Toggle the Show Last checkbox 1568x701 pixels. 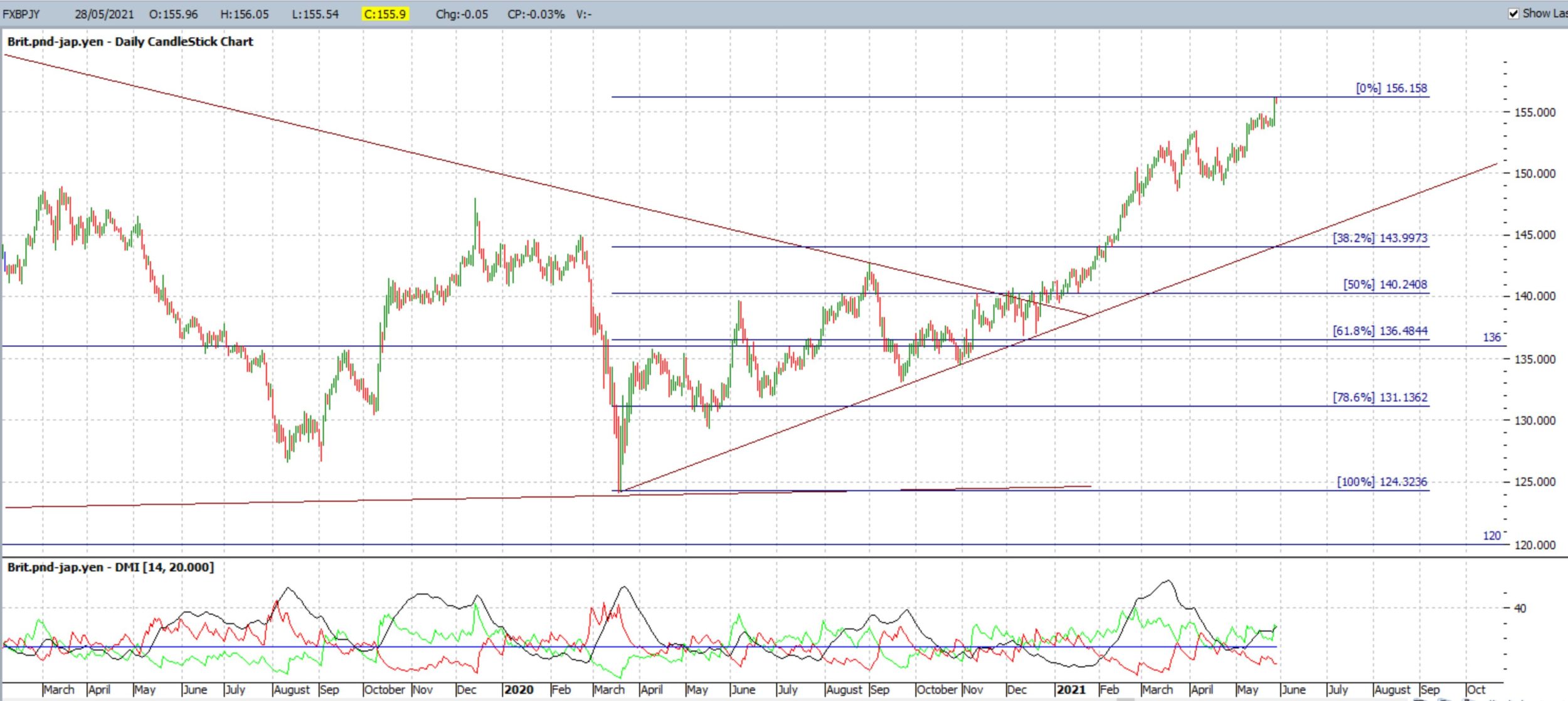coord(1513,14)
